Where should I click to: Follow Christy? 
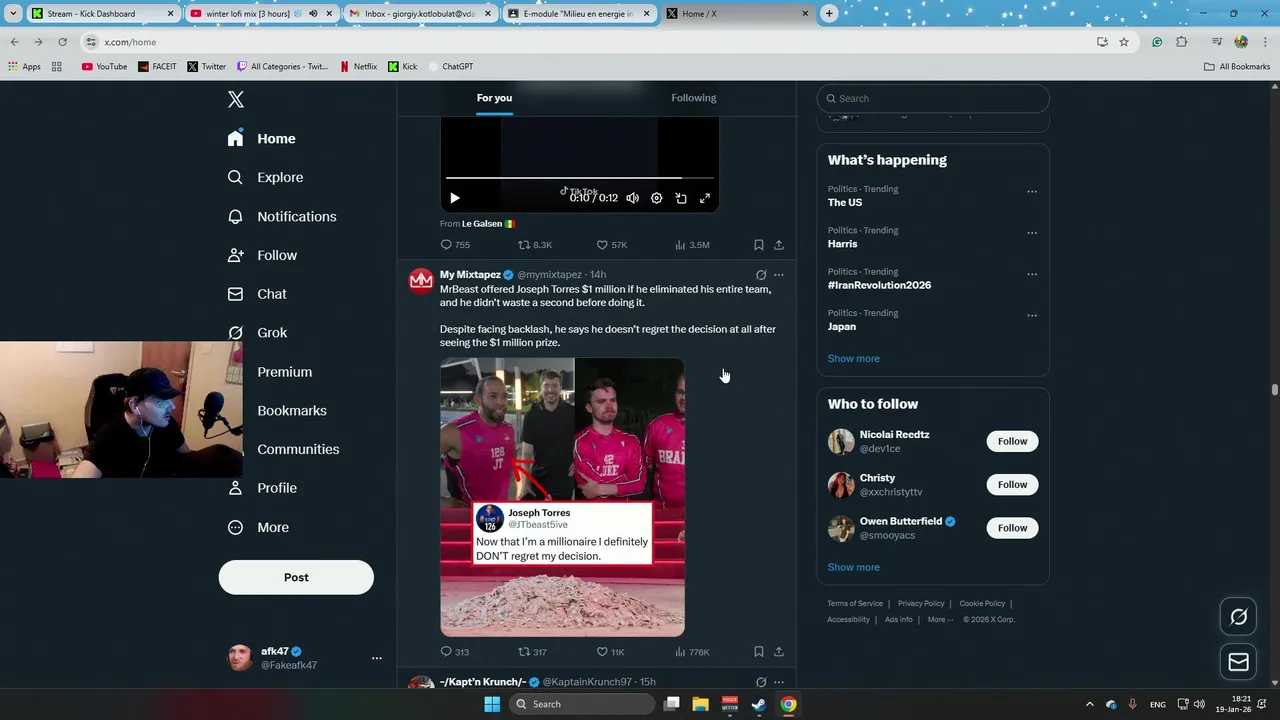(x=1012, y=484)
